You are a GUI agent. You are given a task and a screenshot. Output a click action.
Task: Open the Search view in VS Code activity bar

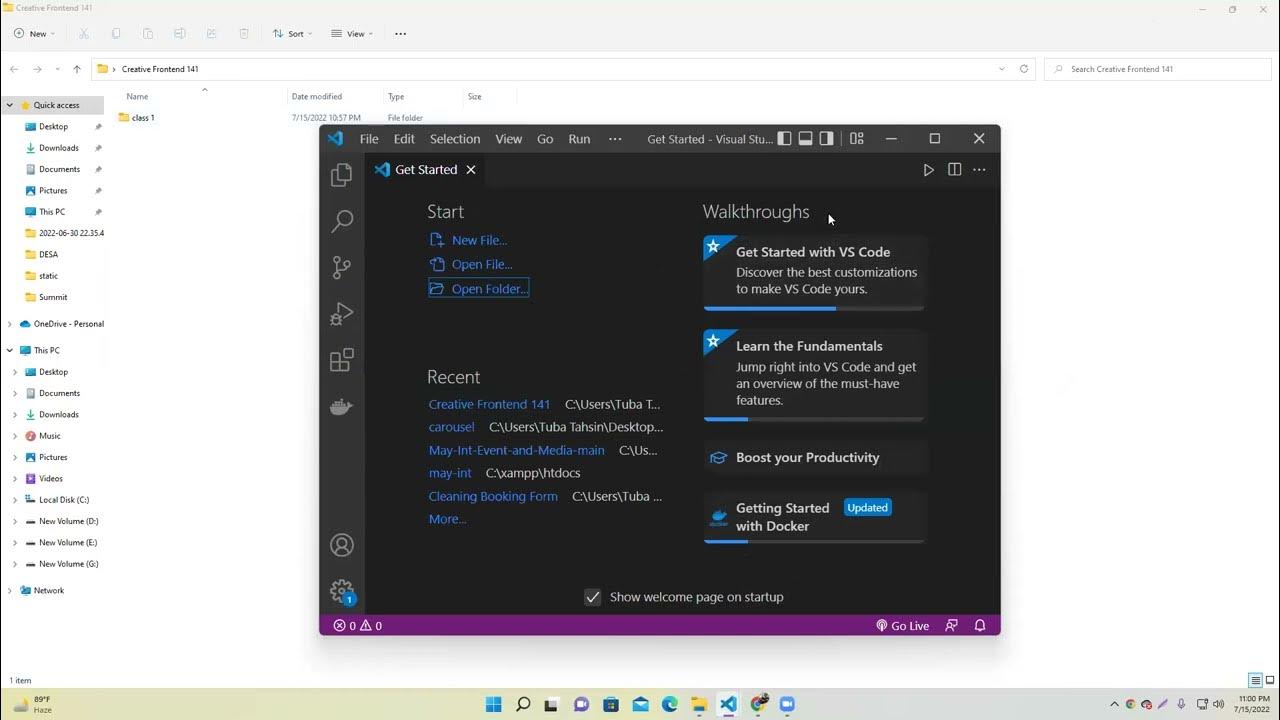coord(342,220)
